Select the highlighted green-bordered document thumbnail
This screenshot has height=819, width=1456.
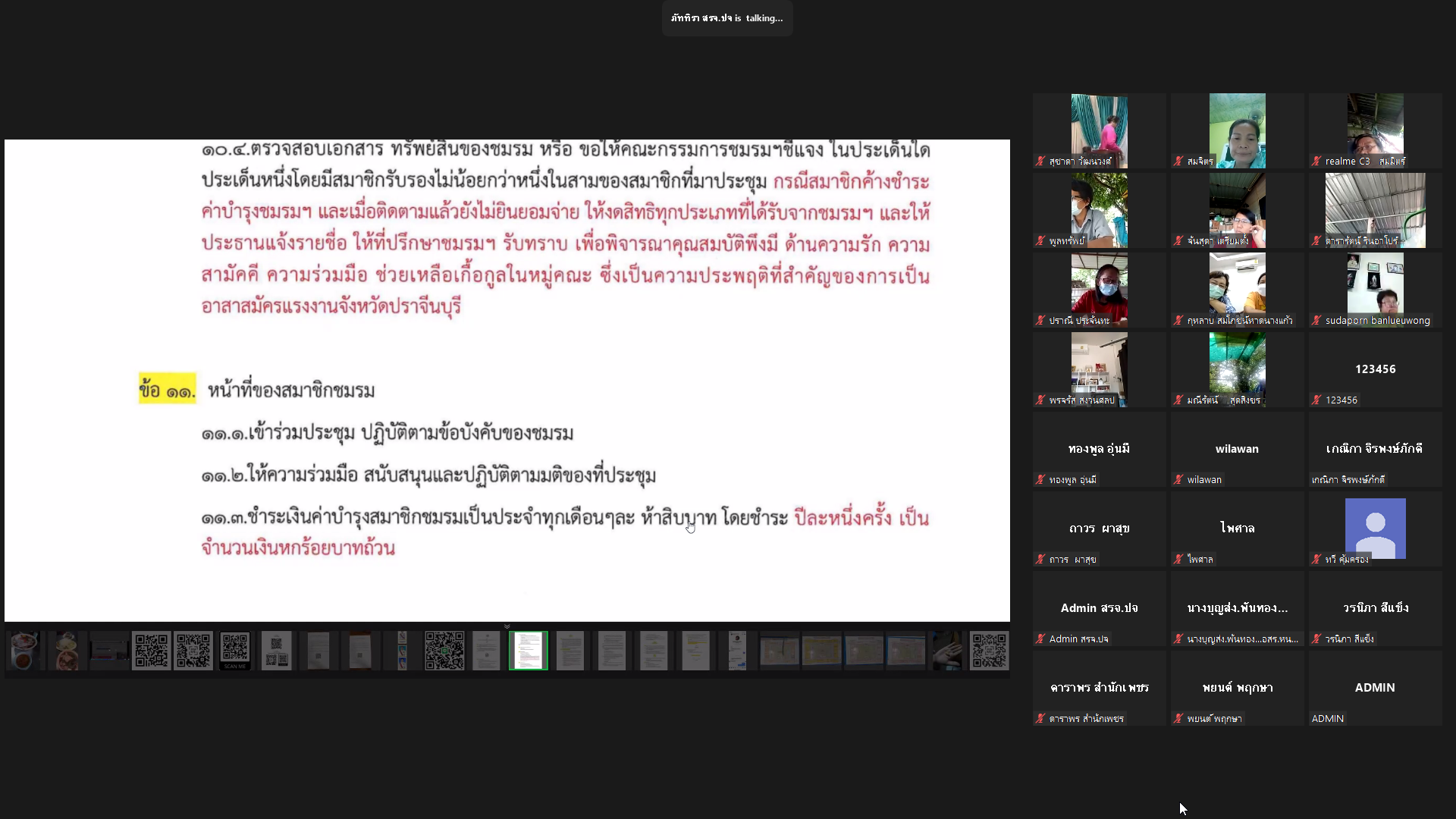pyautogui.click(x=528, y=651)
